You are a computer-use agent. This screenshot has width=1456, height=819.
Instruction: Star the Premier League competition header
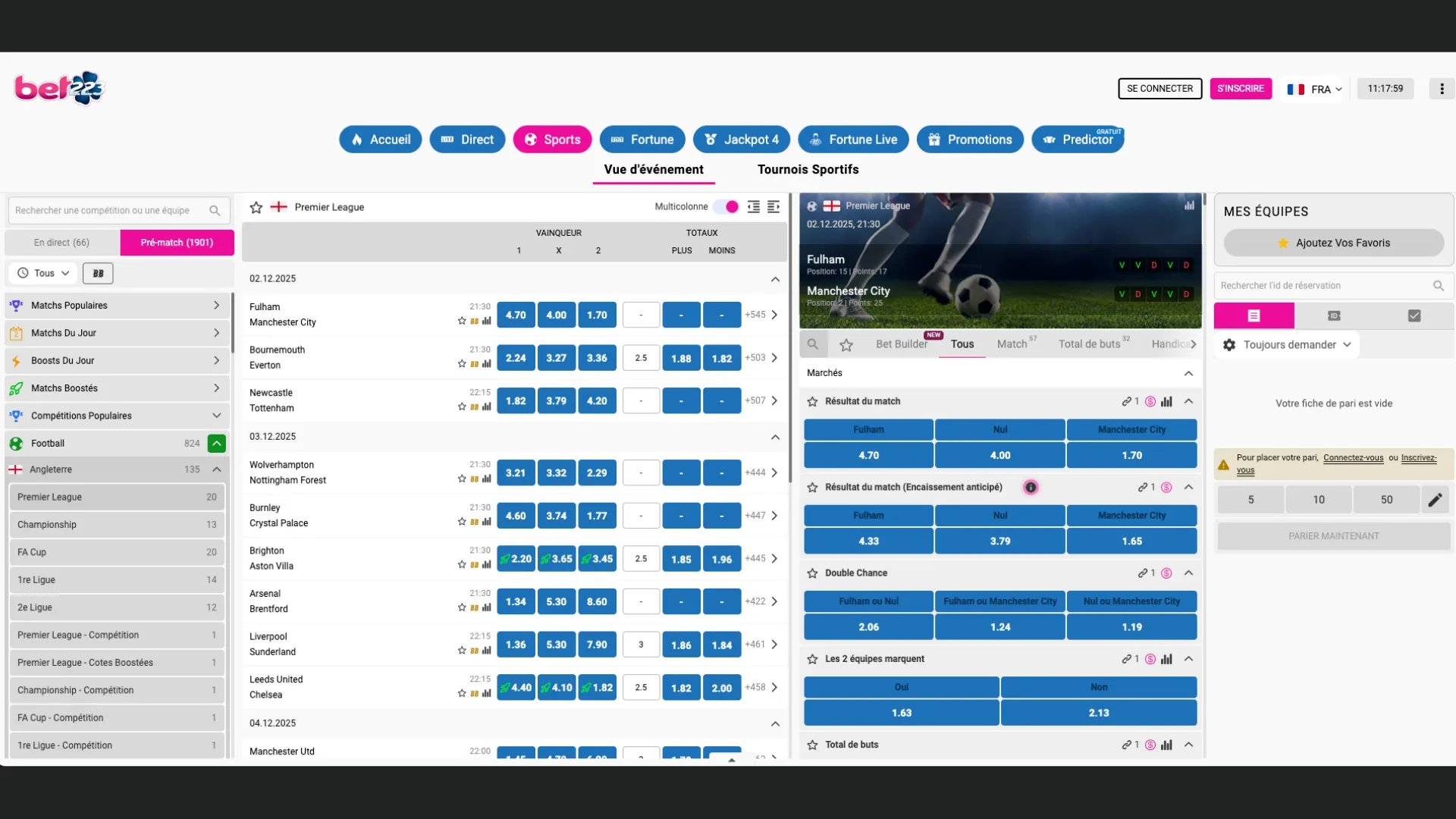[256, 206]
